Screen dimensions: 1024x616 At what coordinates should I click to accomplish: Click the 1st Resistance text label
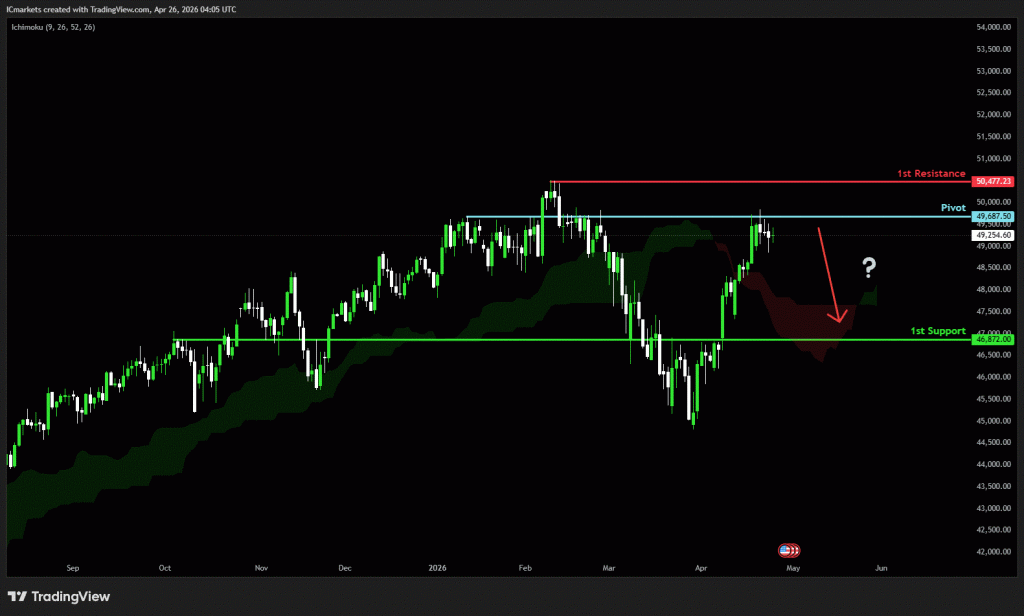[x=931, y=174]
